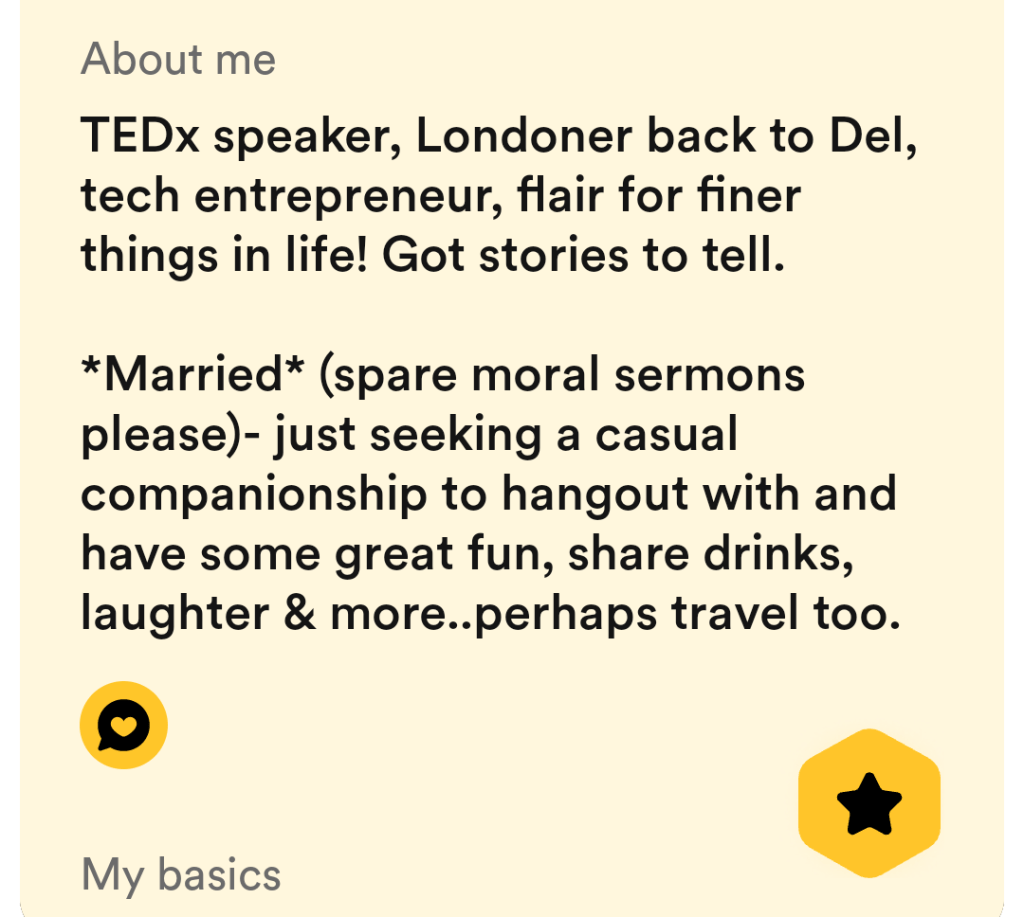
Task: Tap "flair for finer" phrase
Action: pyautogui.click(x=657, y=197)
